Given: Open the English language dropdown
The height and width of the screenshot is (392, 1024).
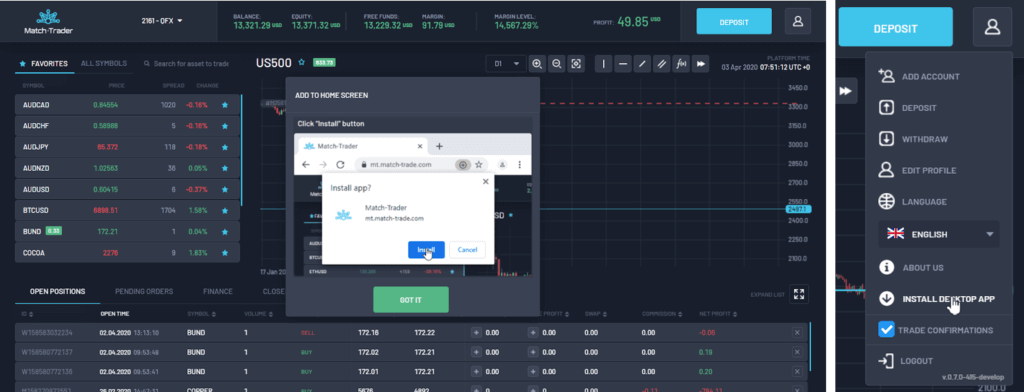Looking at the screenshot, I should point(938,234).
